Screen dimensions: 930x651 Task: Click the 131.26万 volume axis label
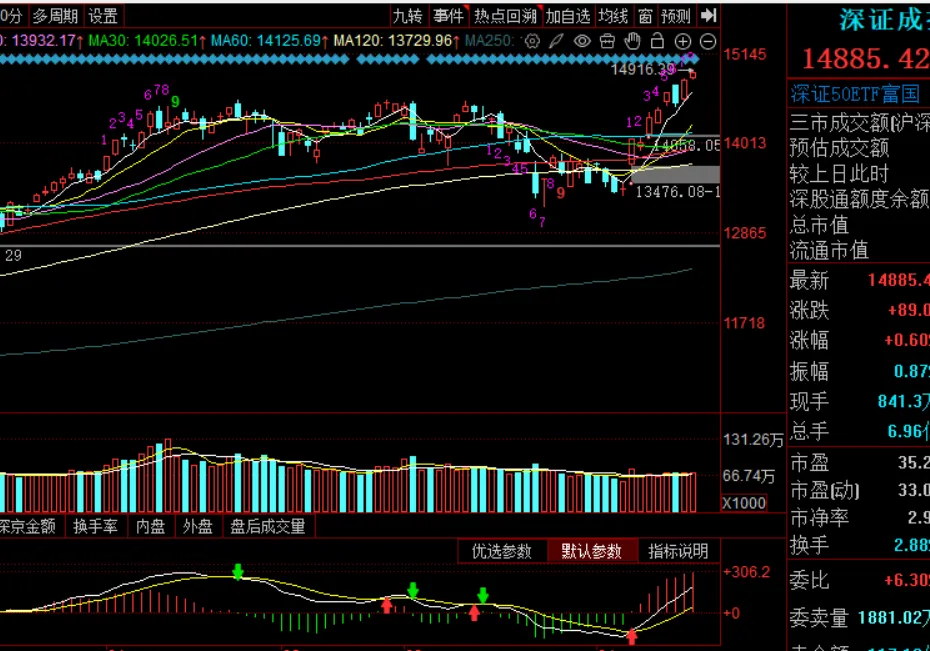coord(753,439)
